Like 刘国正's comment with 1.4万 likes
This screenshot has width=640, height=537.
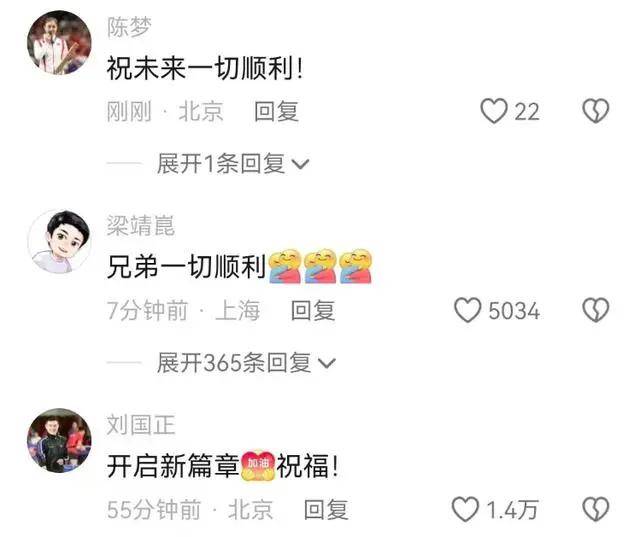click(x=465, y=509)
